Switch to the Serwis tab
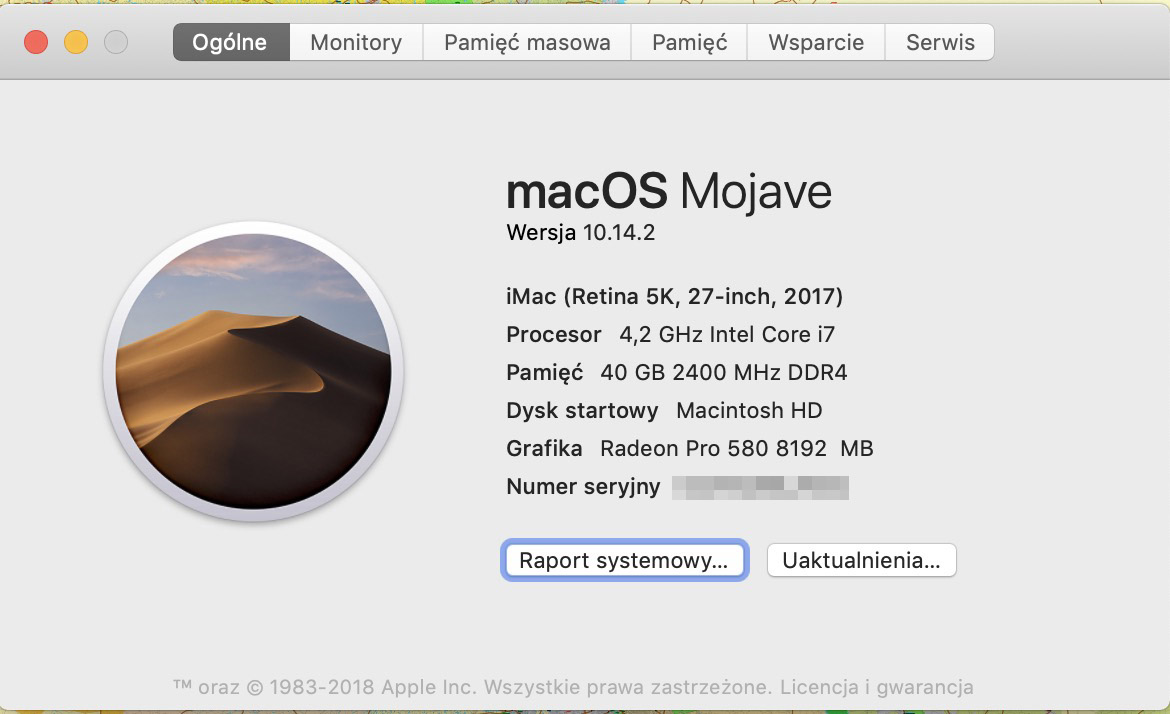Image resolution: width=1170 pixels, height=714 pixels. click(x=939, y=42)
